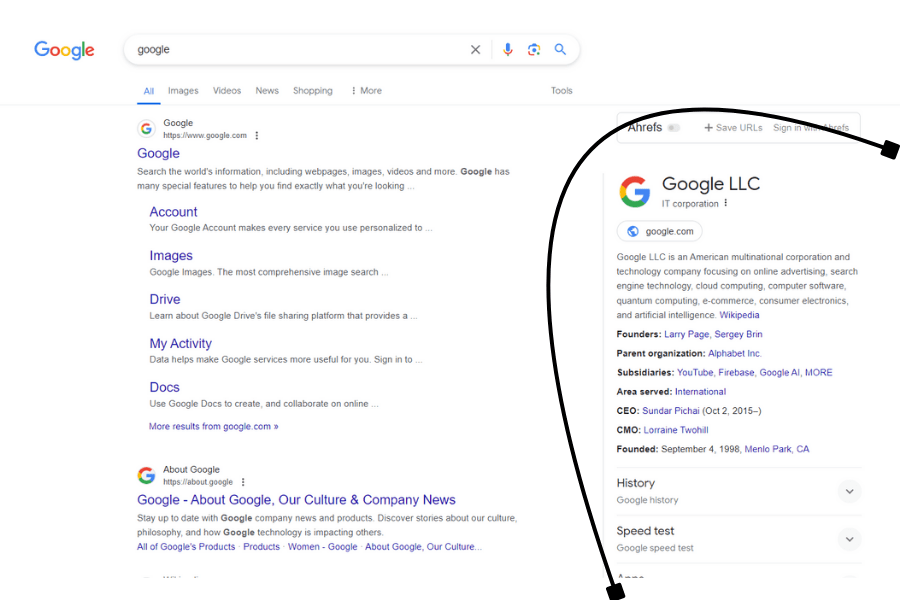Open the More search filters dropdown

pos(366,91)
